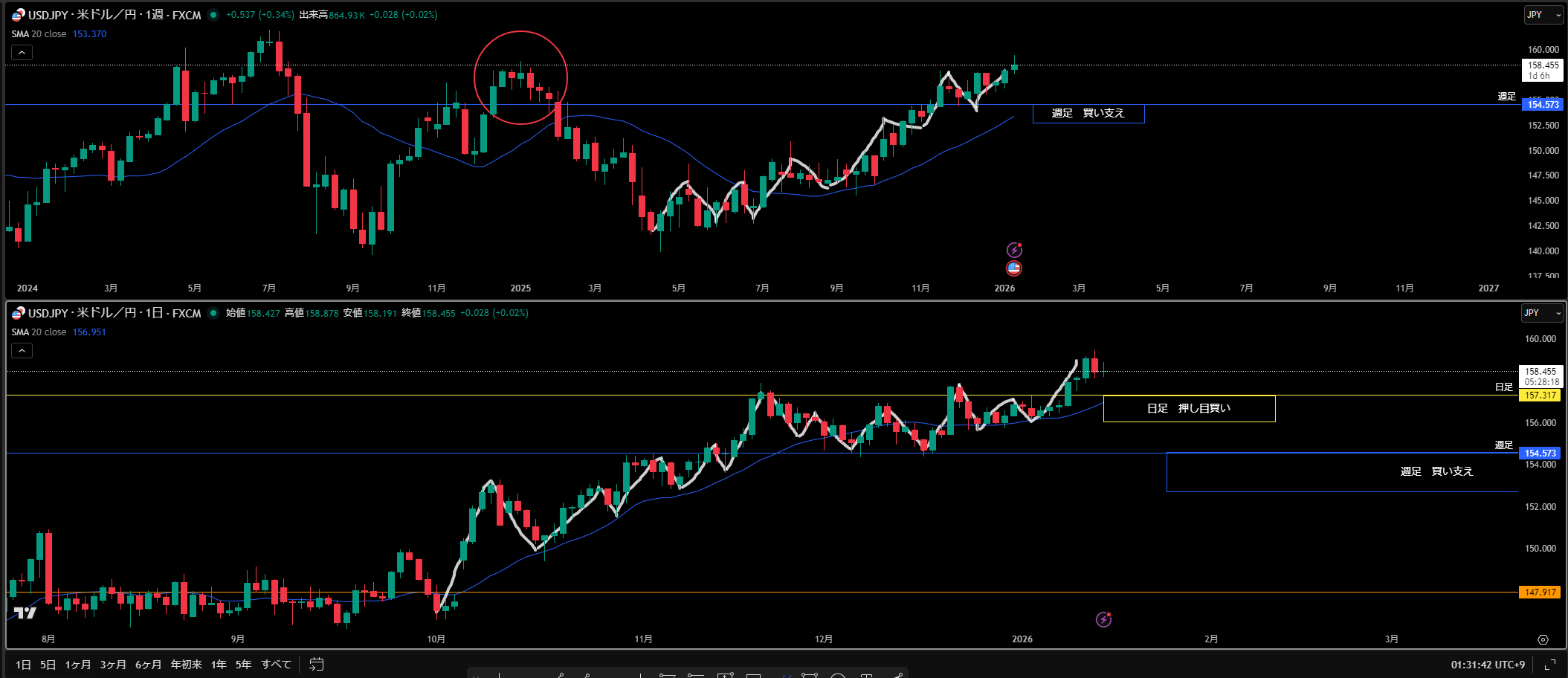
Task: Open the JPY currency dropdown on daily chart
Action: click(1542, 313)
